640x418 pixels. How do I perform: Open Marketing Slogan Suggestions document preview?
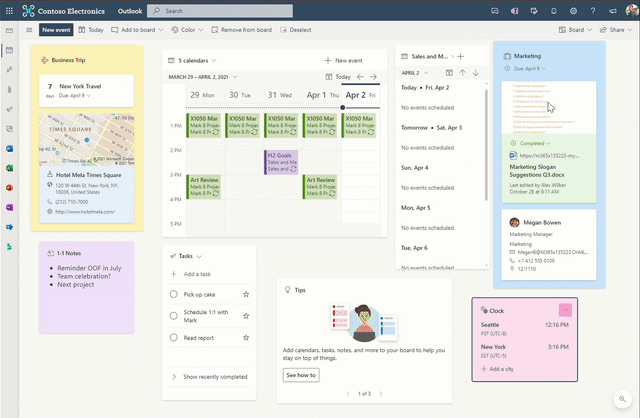549,108
